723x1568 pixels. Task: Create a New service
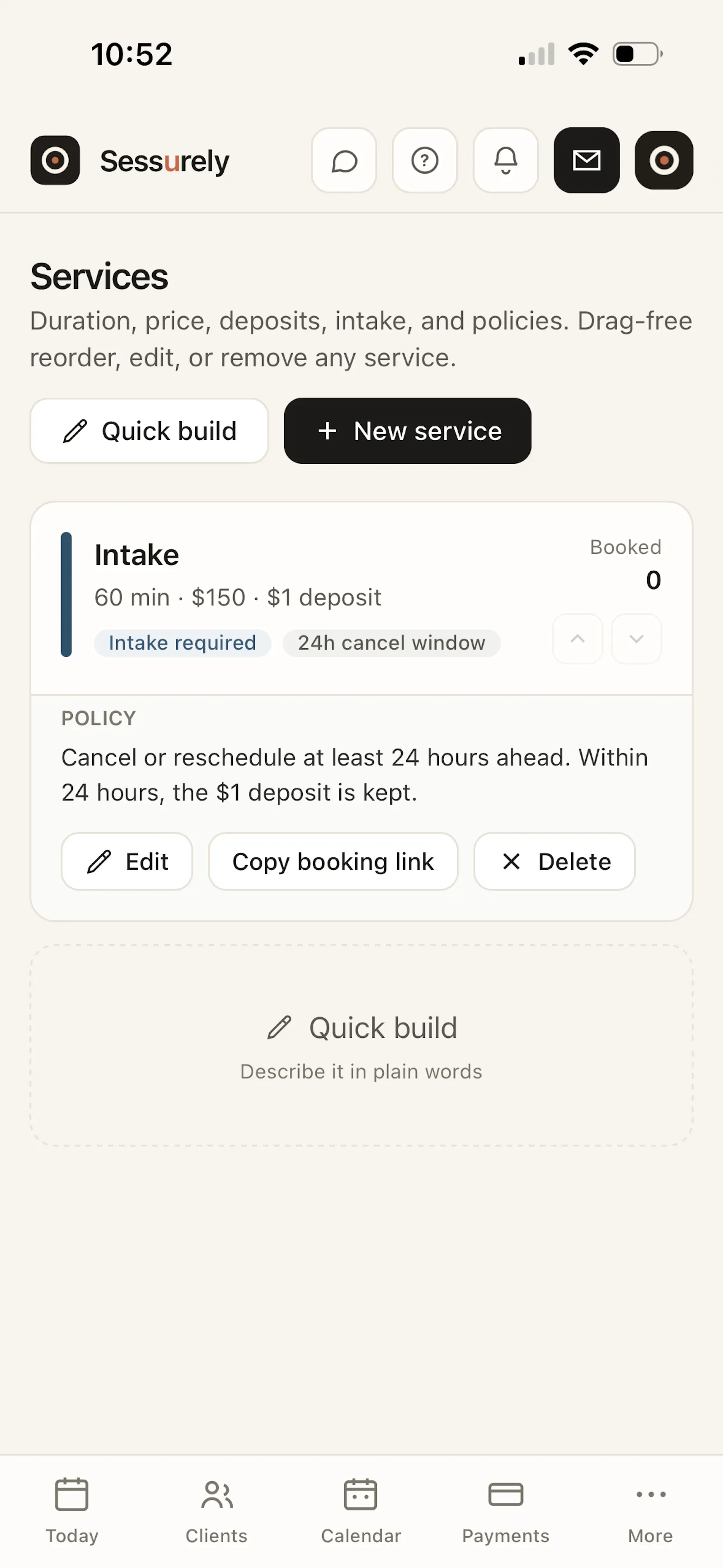[x=408, y=431]
